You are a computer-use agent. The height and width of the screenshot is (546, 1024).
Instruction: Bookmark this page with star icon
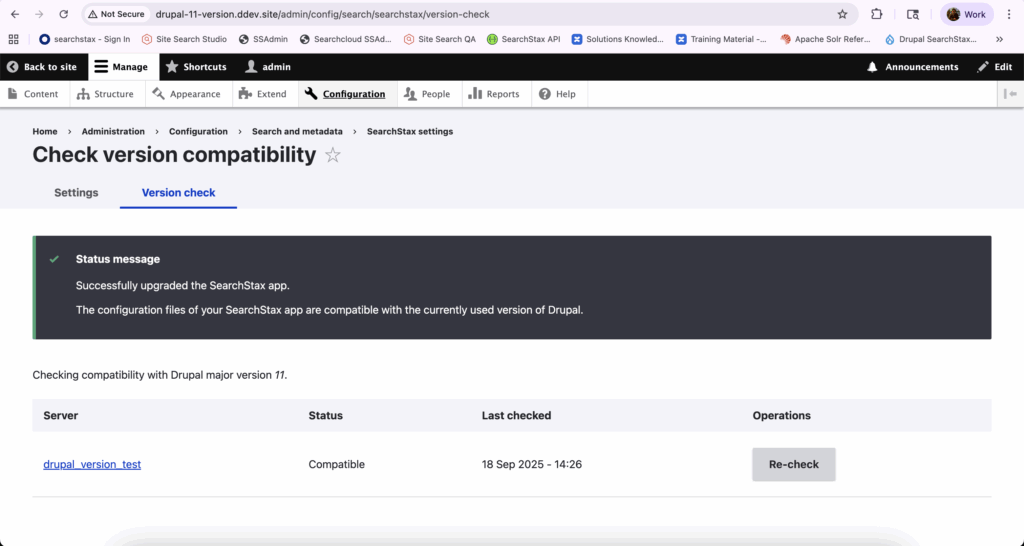coord(842,14)
